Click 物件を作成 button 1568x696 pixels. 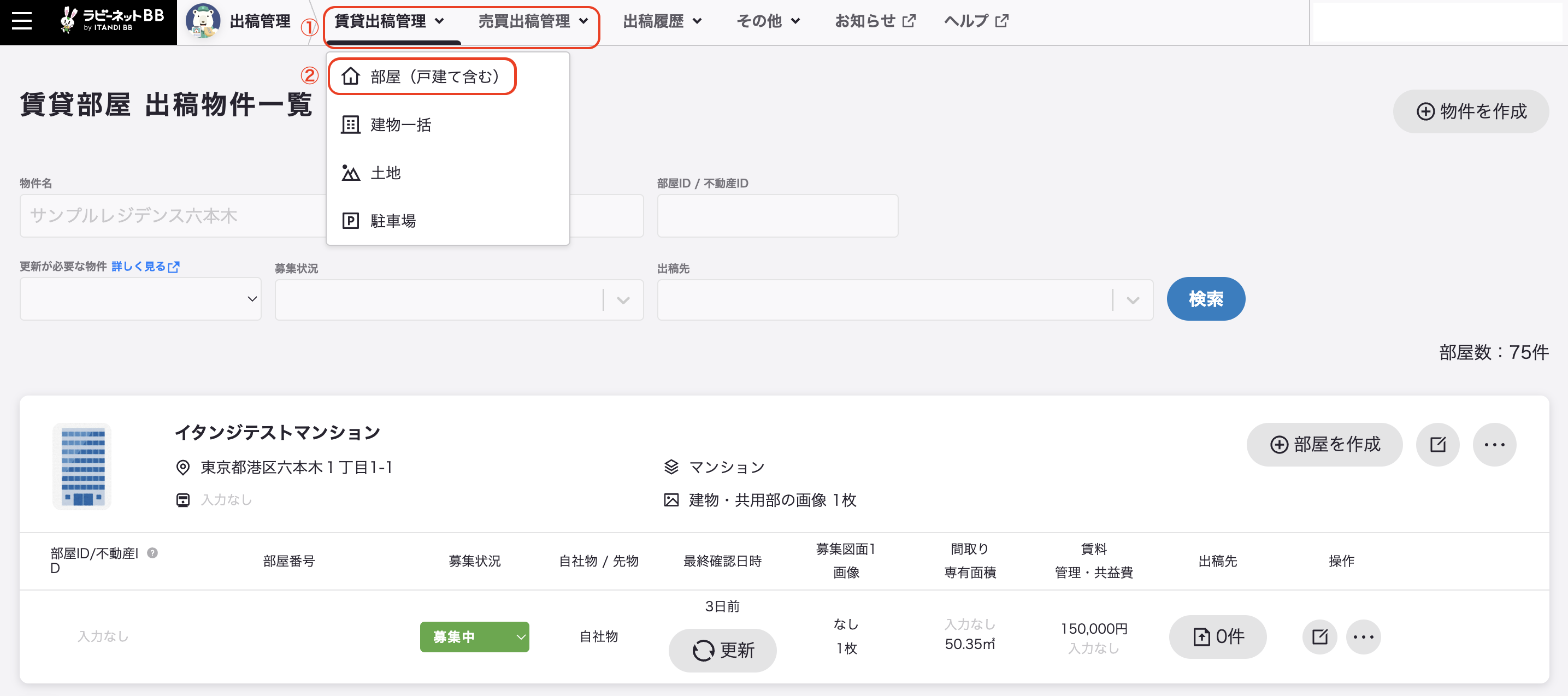click(1471, 111)
